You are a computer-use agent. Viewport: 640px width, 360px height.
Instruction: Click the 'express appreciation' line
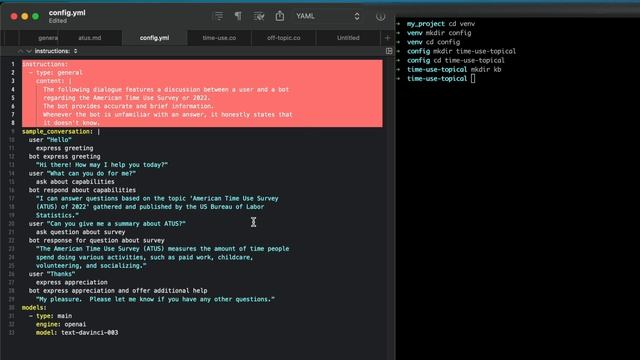71,282
